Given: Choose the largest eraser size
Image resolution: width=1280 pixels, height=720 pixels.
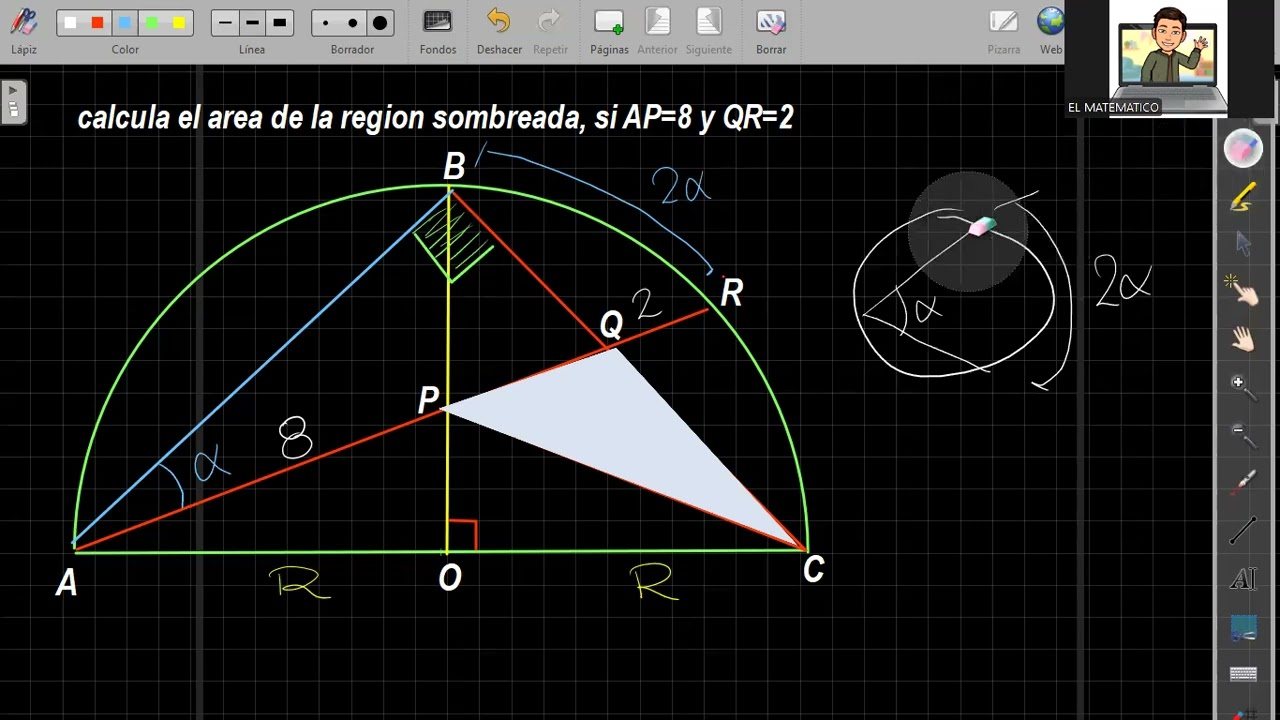Looking at the screenshot, I should coord(380,23).
